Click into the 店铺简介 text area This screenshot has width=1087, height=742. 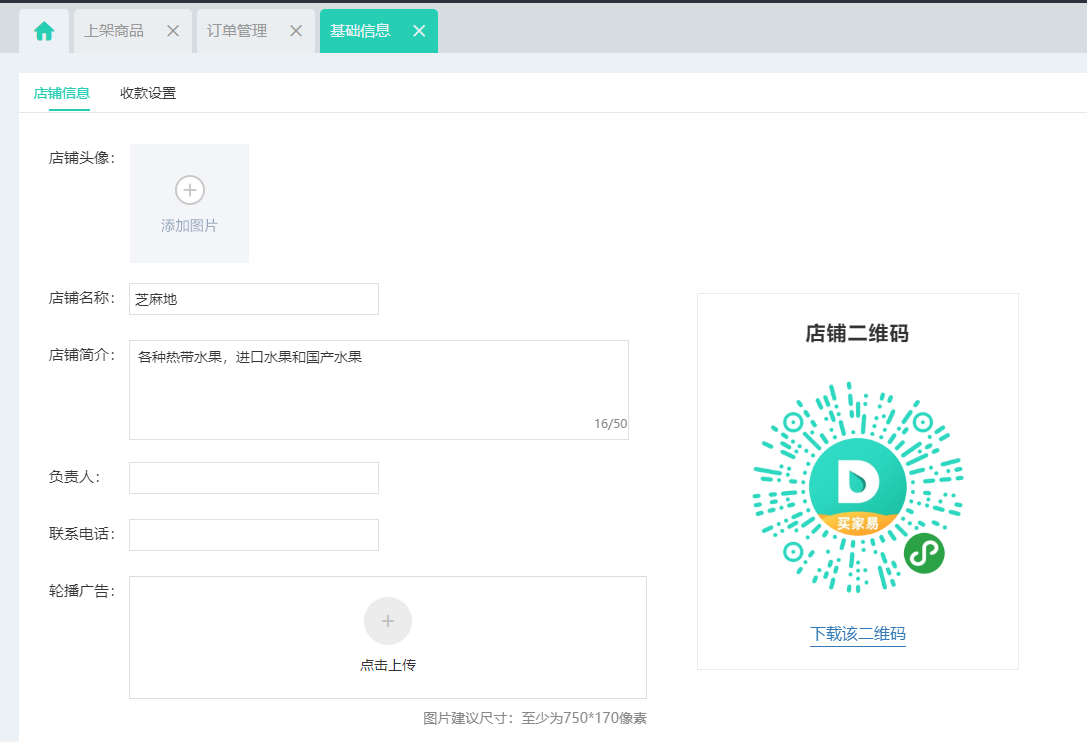coord(379,390)
